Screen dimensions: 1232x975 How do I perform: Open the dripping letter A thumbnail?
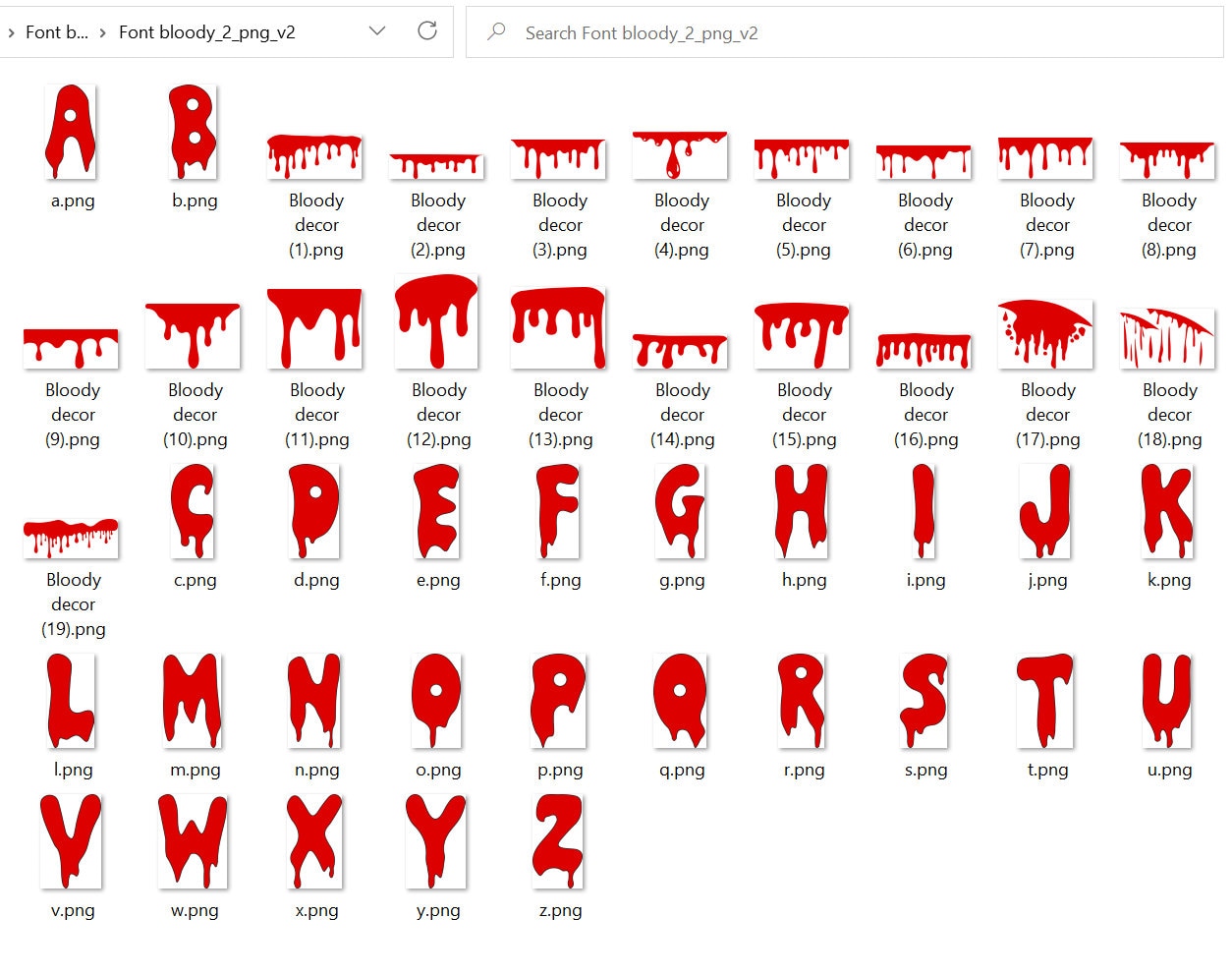pos(71,128)
